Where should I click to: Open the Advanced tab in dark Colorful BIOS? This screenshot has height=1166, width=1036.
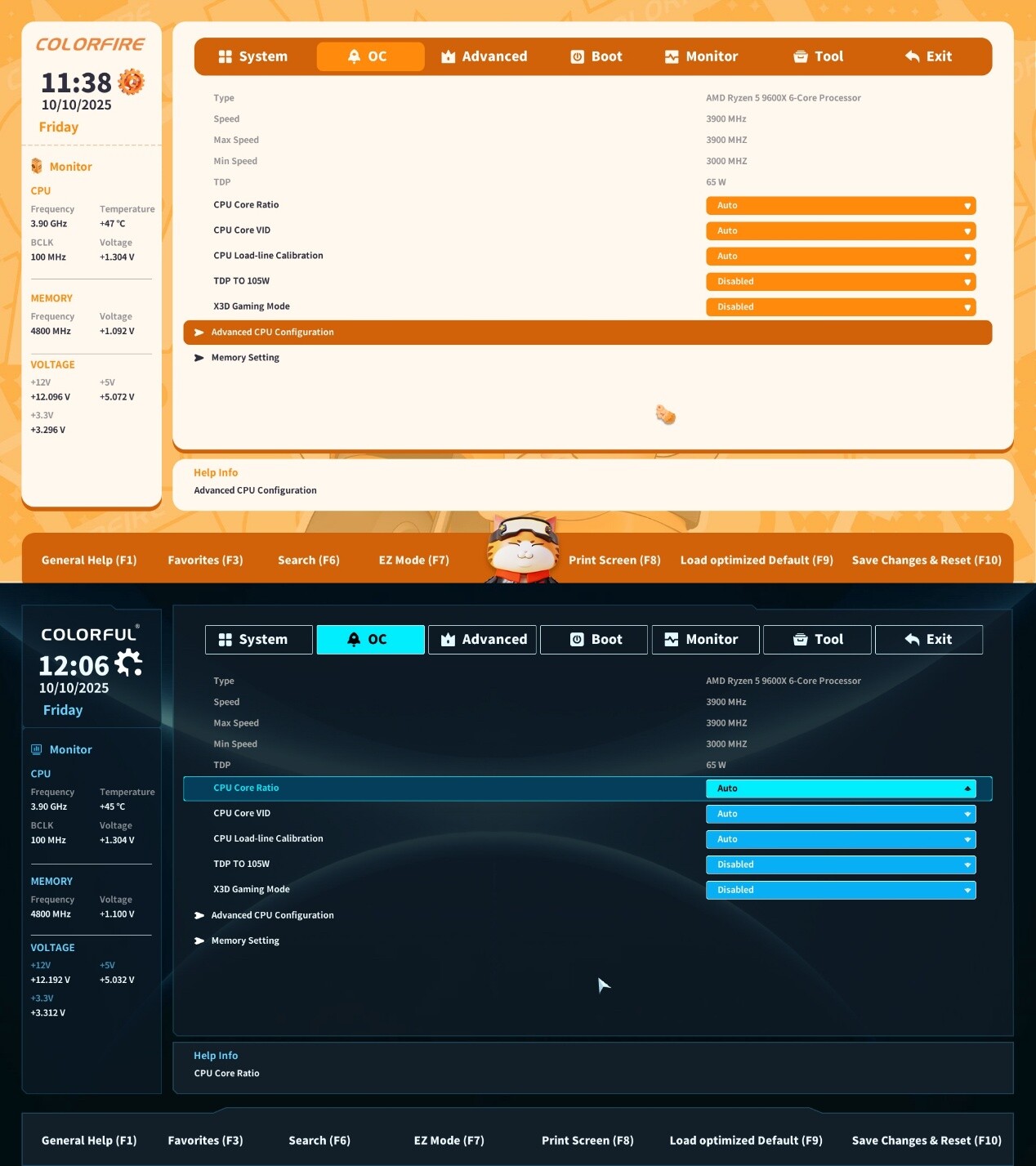click(x=482, y=640)
